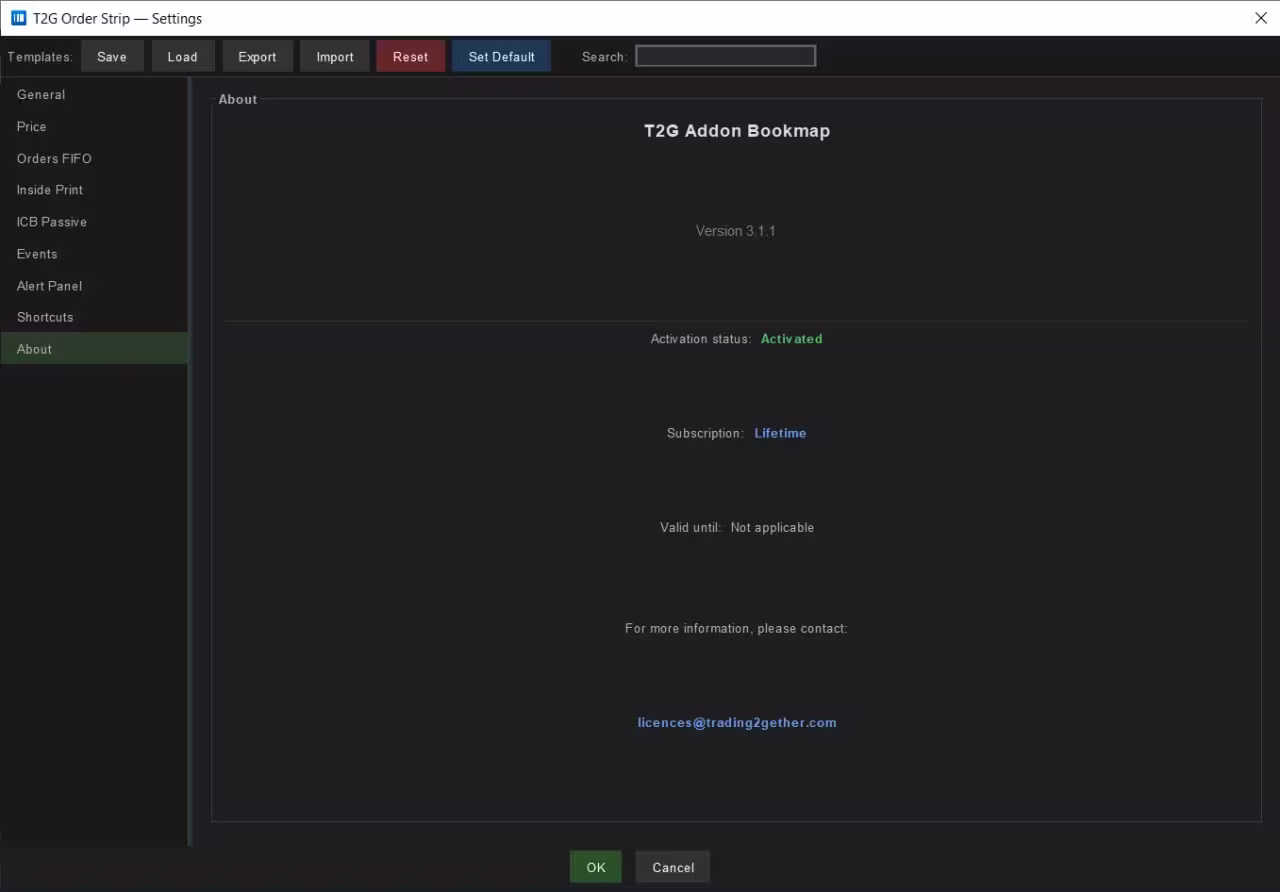Click the Valid until label
The width and height of the screenshot is (1280, 892).
pyautogui.click(x=690, y=527)
